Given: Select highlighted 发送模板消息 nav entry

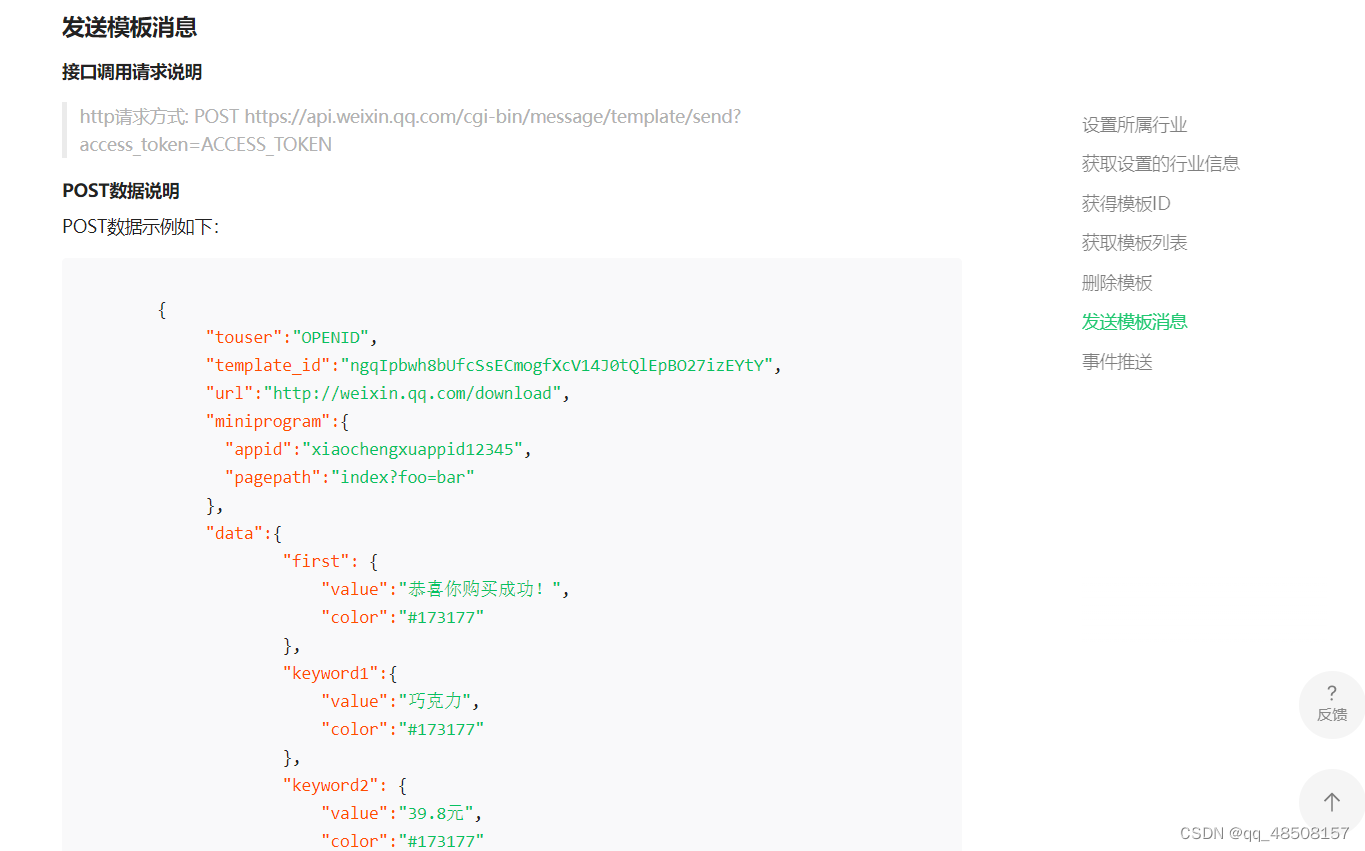Looking at the screenshot, I should pos(1134,322).
